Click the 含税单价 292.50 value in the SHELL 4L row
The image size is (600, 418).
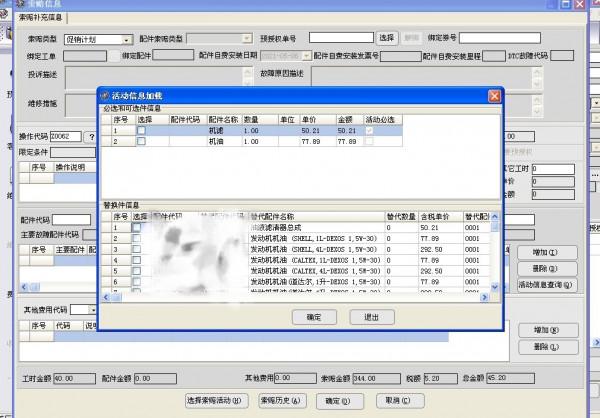(441, 249)
